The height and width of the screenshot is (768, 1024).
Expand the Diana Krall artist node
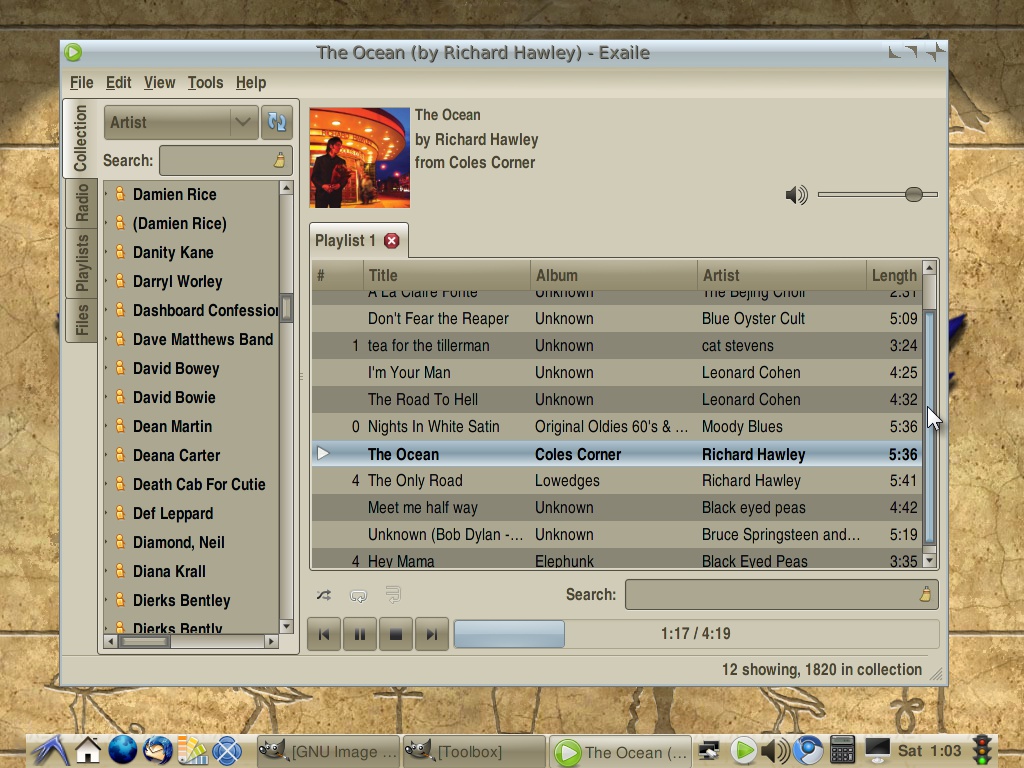pos(106,571)
